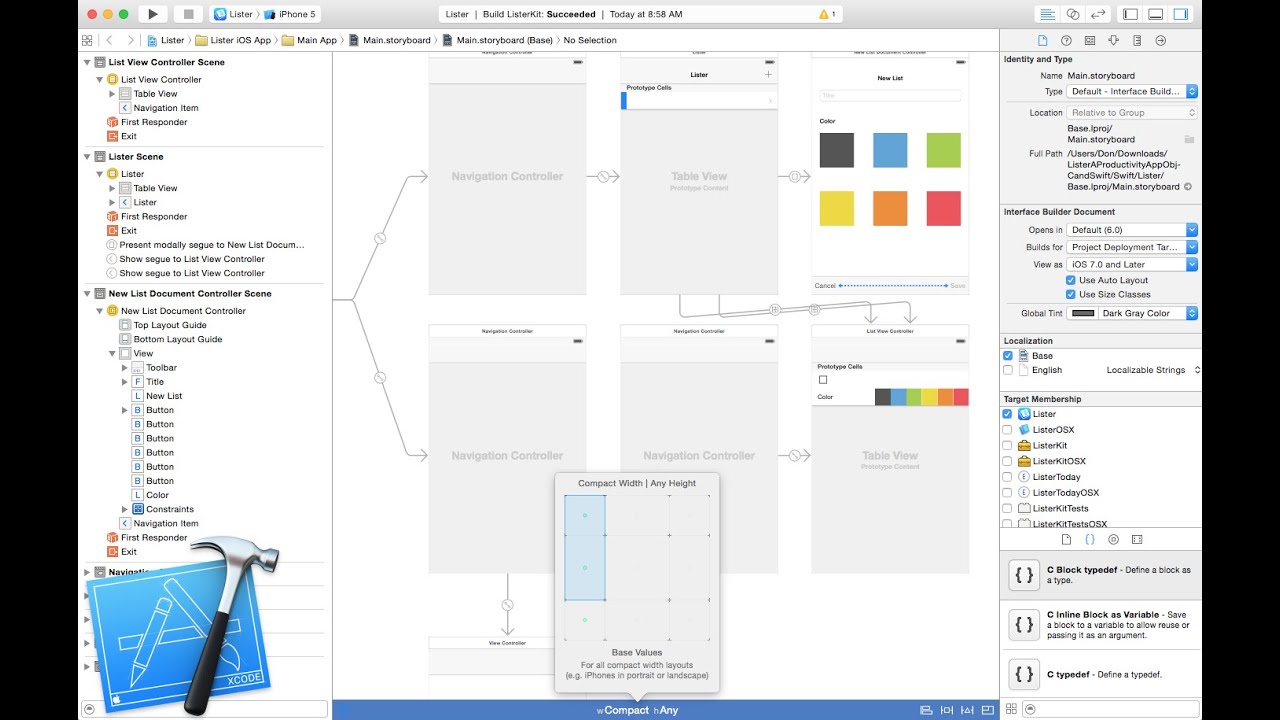Show the debug area
The height and width of the screenshot is (720, 1280).
[1155, 14]
